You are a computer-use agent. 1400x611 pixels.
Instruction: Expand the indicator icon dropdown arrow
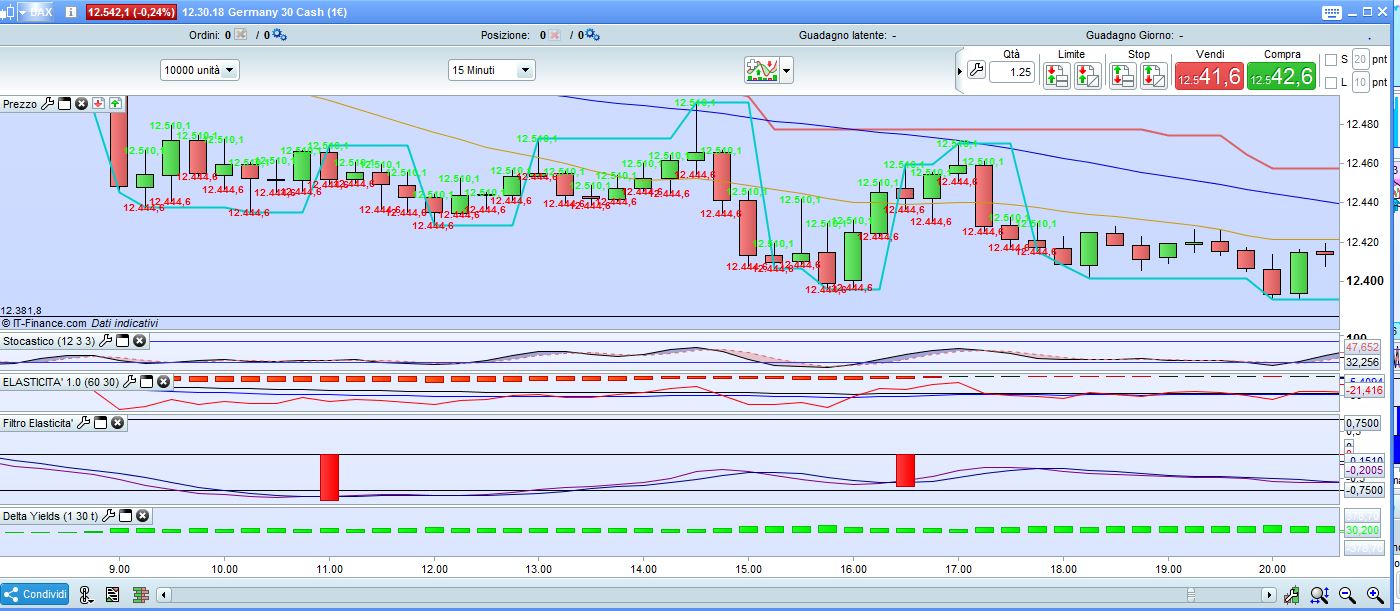(787, 71)
